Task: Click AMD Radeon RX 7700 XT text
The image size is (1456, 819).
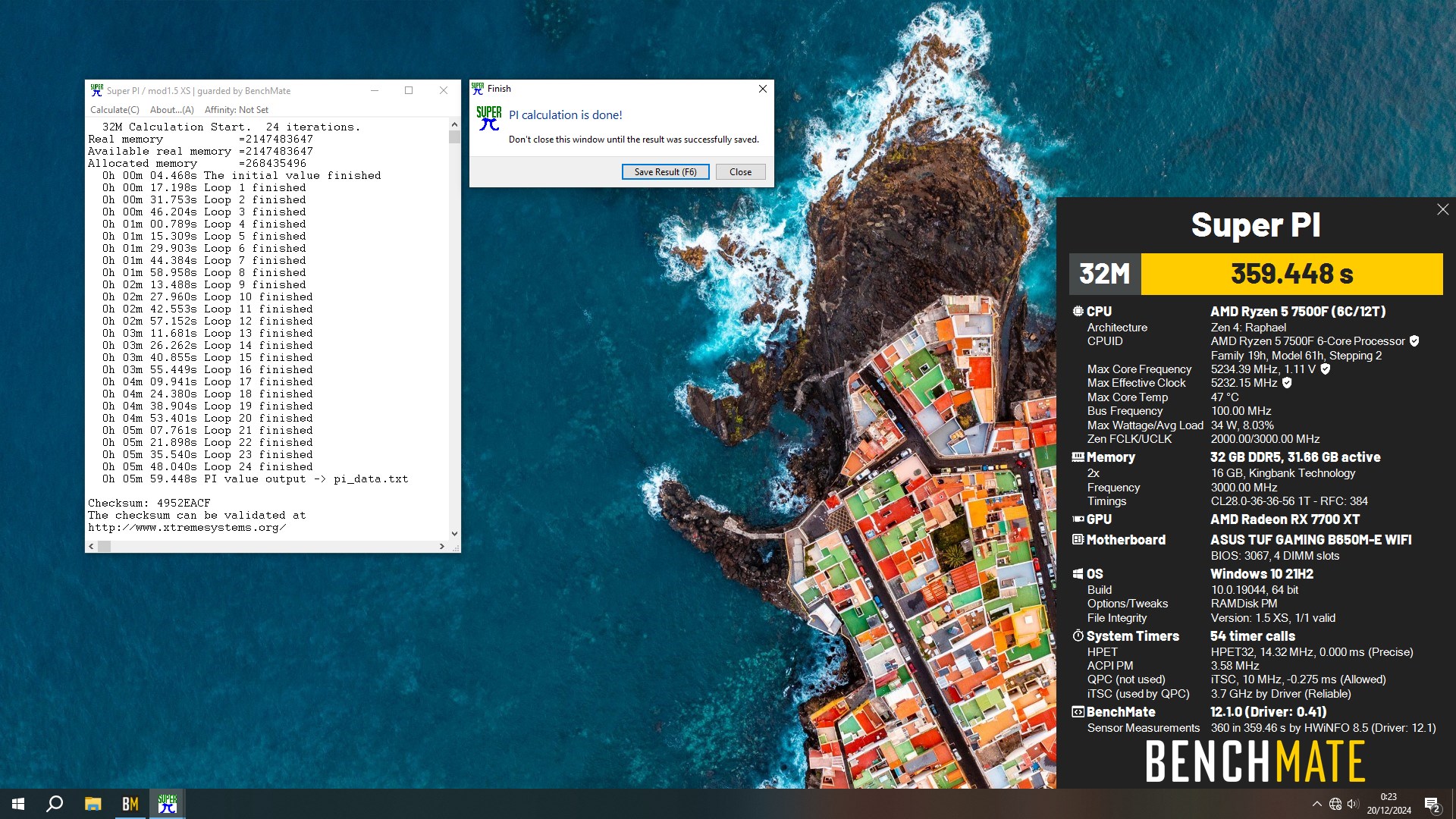Action: click(1285, 519)
